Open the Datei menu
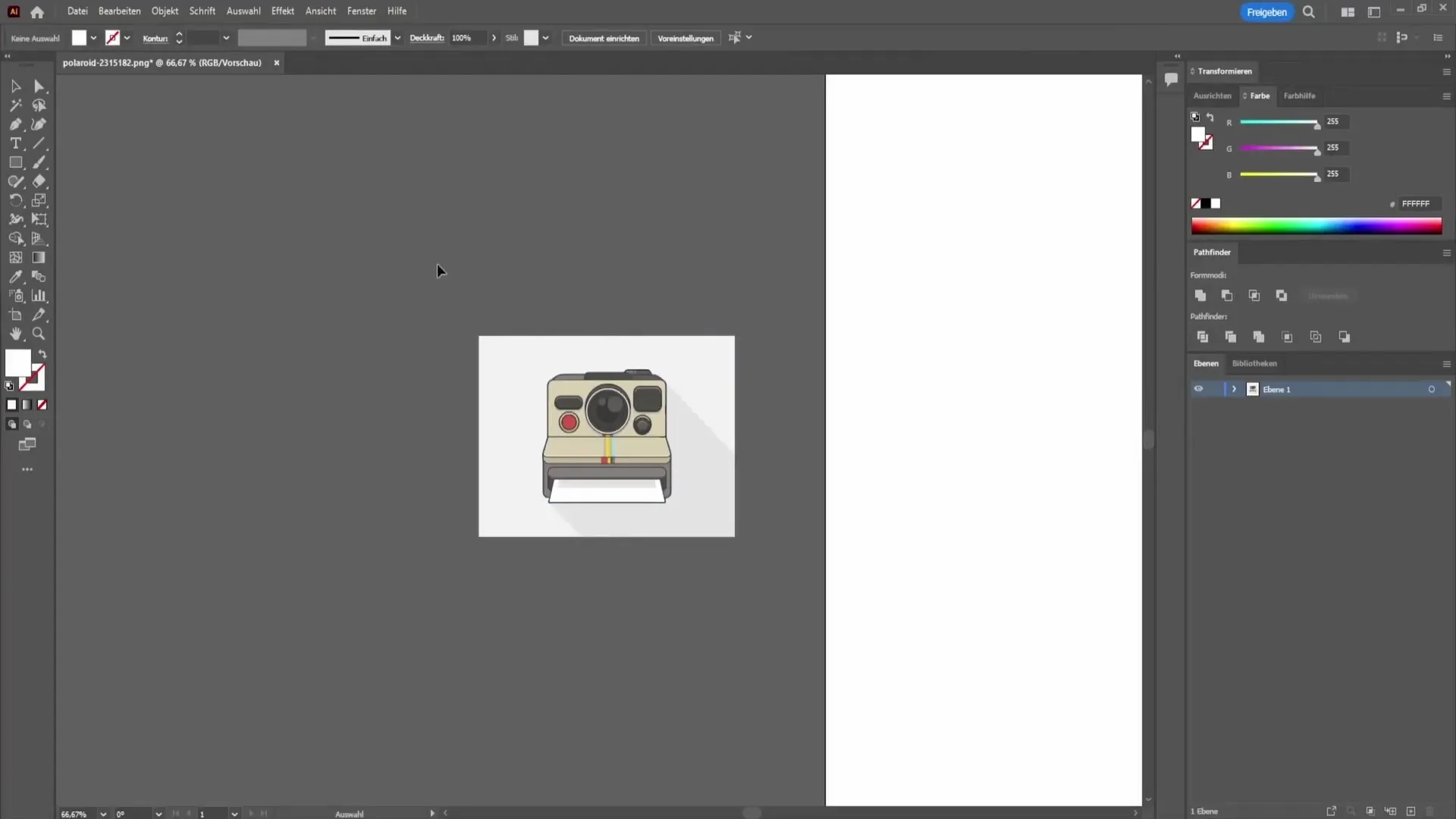 [x=77, y=11]
